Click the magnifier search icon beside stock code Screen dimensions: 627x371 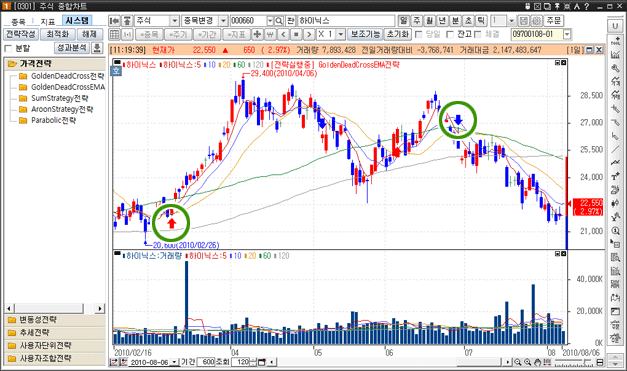[x=279, y=21]
